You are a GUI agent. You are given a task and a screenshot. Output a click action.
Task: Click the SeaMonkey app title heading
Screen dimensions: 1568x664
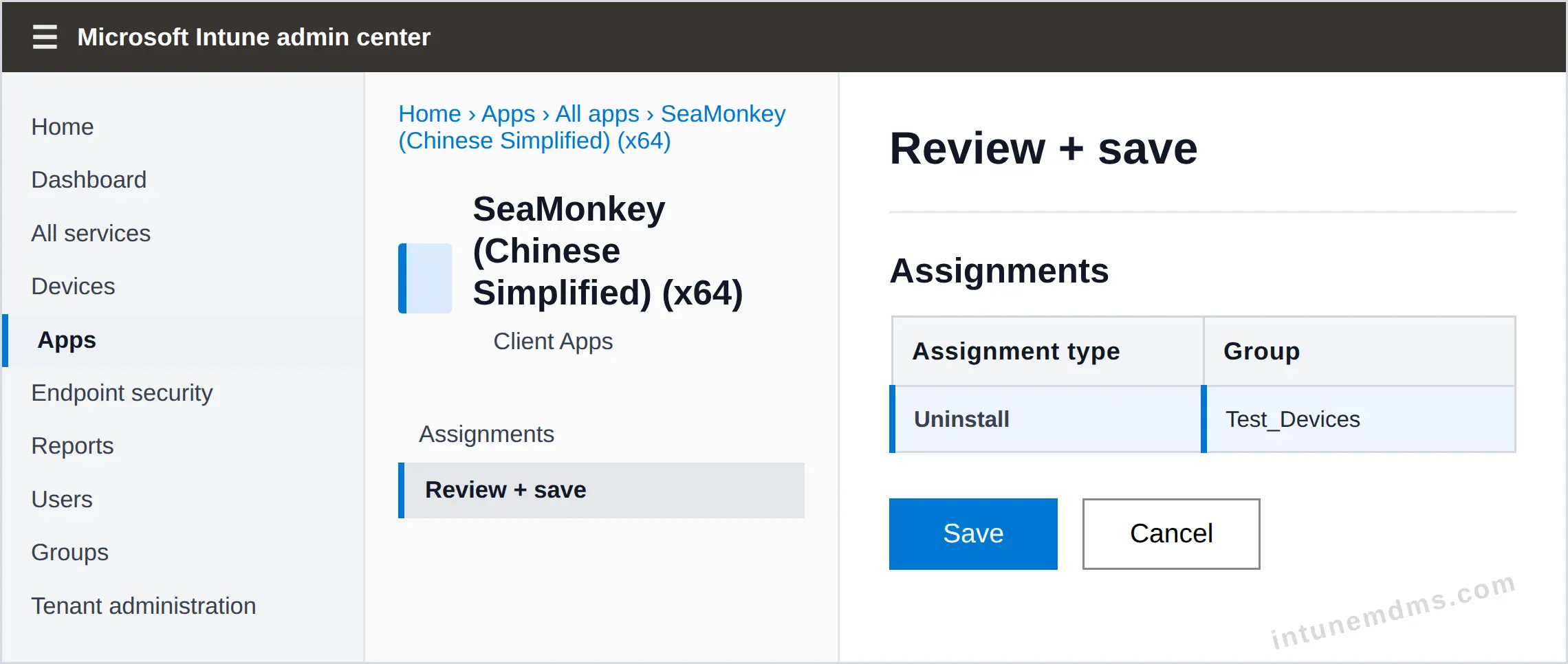pos(608,251)
